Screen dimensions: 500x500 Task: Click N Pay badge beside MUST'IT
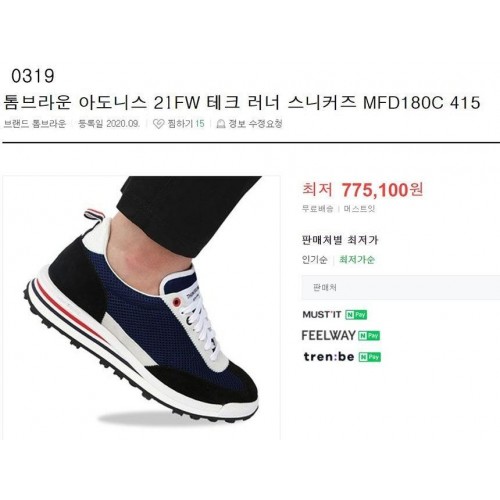tap(356, 315)
